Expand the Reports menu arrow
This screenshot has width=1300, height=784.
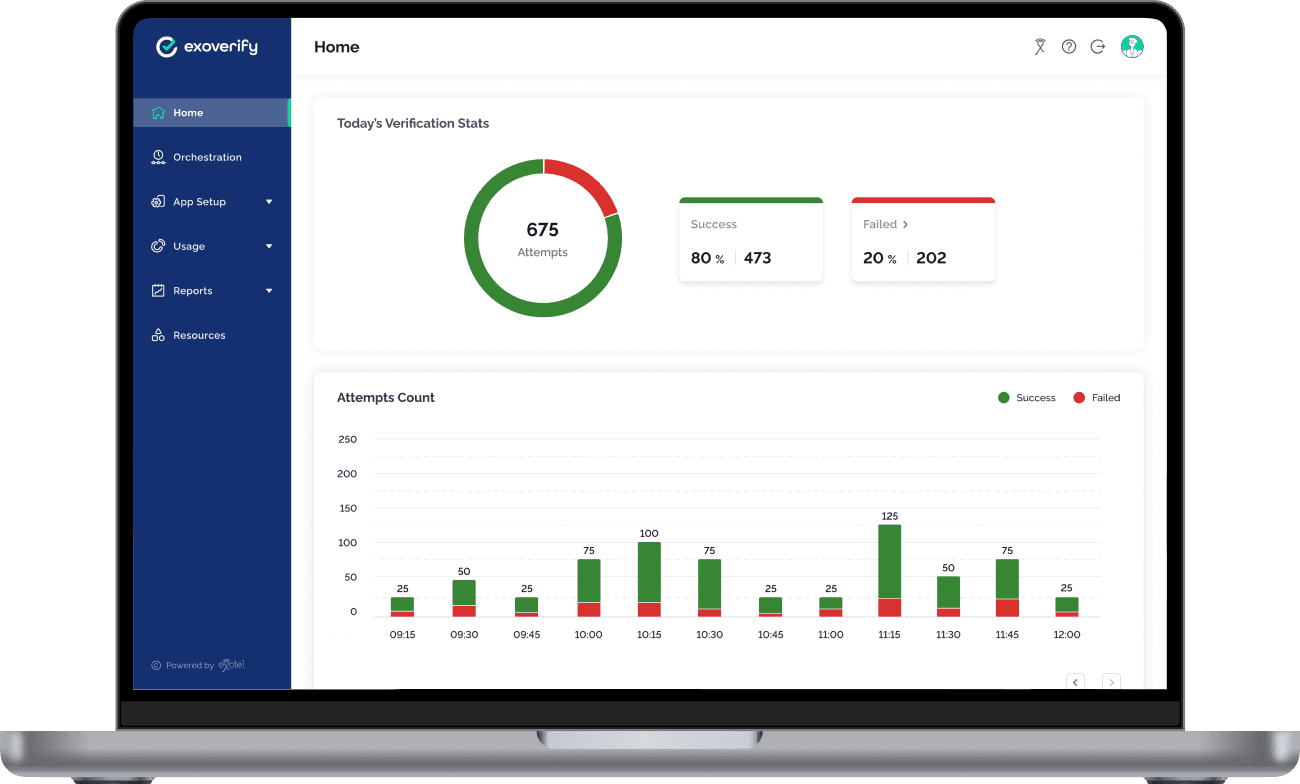(x=269, y=291)
